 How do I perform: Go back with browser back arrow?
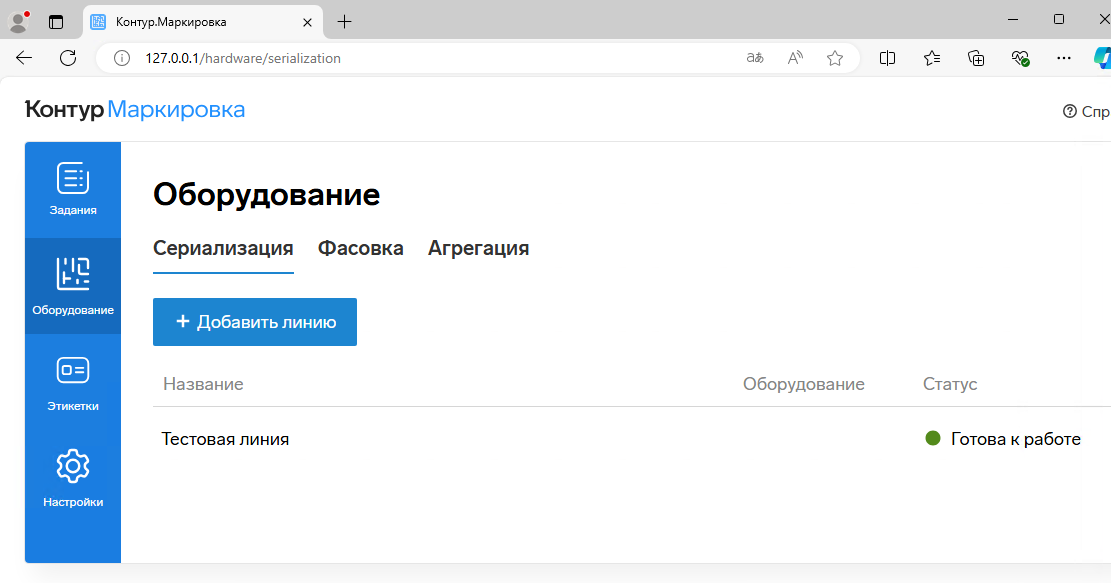[x=25, y=58]
